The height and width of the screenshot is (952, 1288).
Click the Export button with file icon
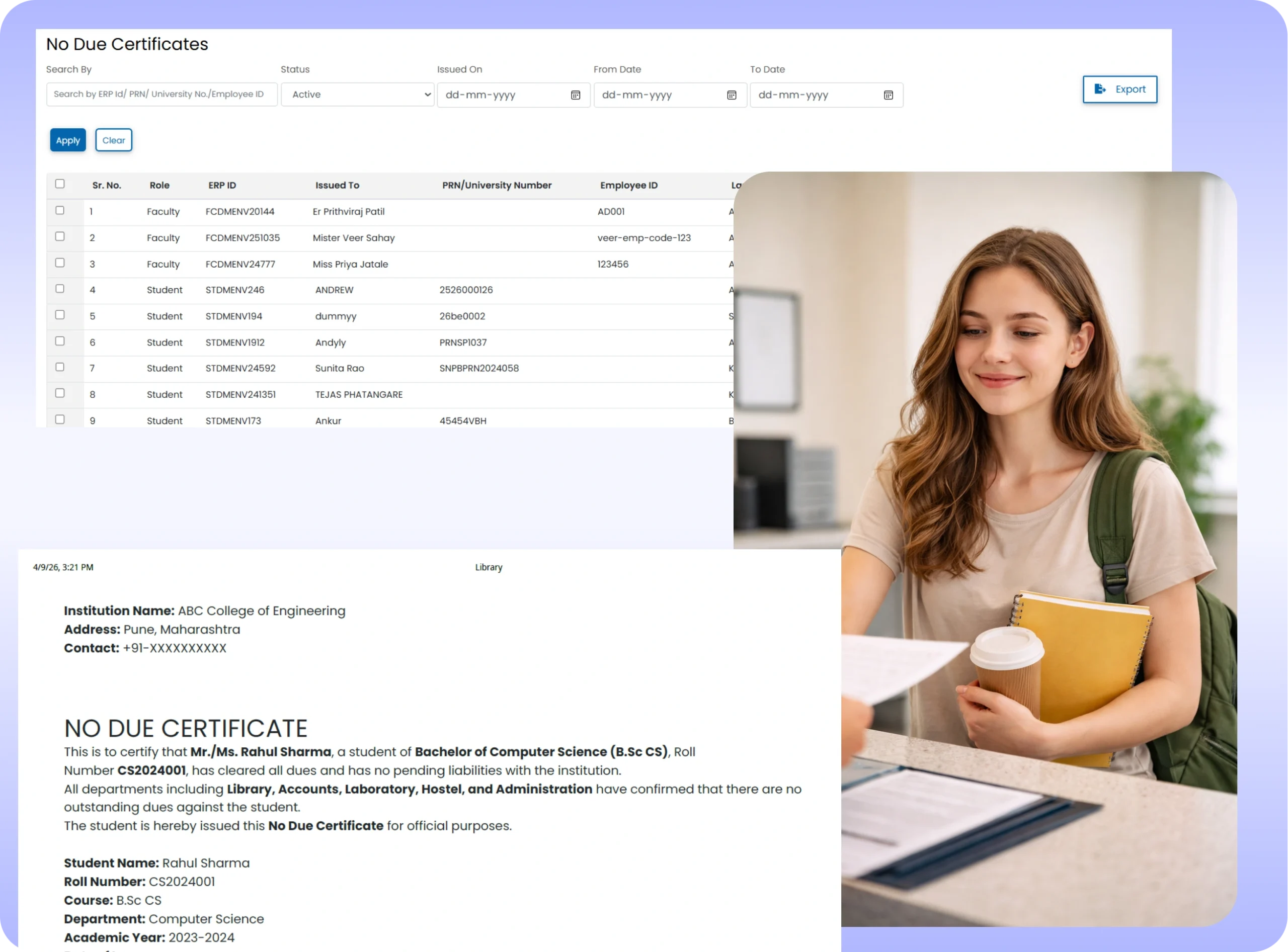pyautogui.click(x=1119, y=90)
